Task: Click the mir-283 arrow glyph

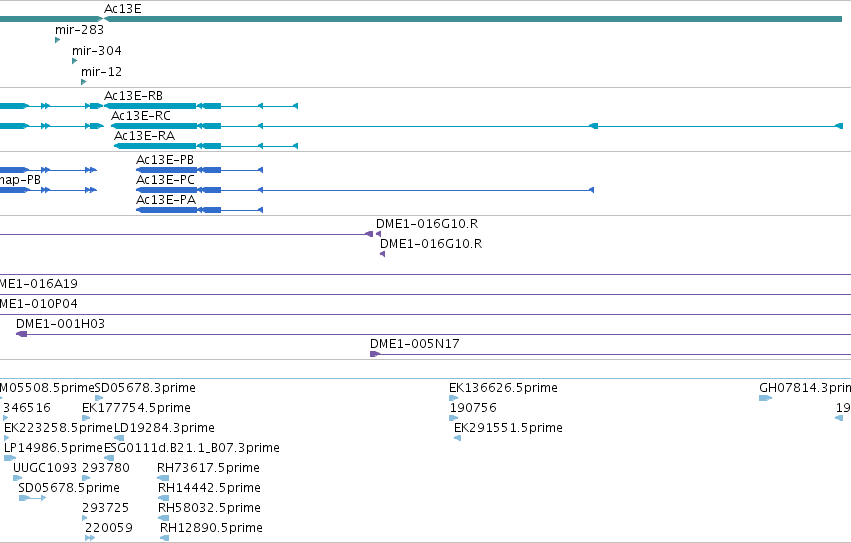Action: (58, 40)
